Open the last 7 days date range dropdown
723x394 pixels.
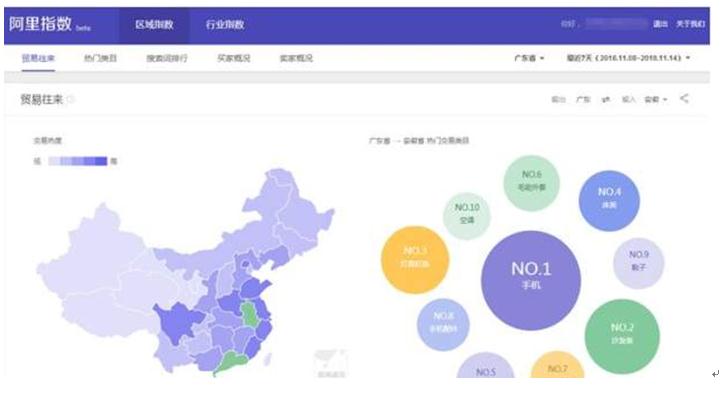(628, 58)
